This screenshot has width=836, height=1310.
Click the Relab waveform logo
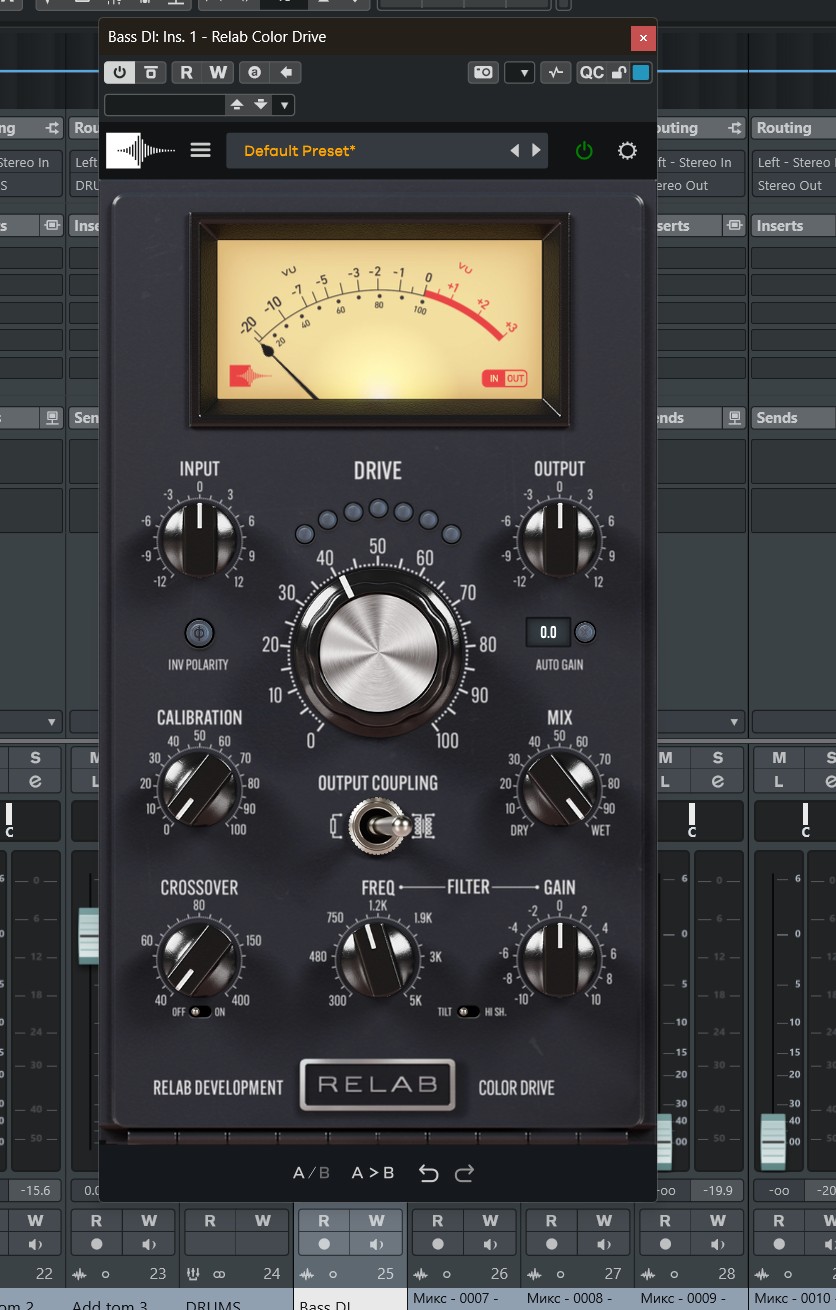coord(141,151)
